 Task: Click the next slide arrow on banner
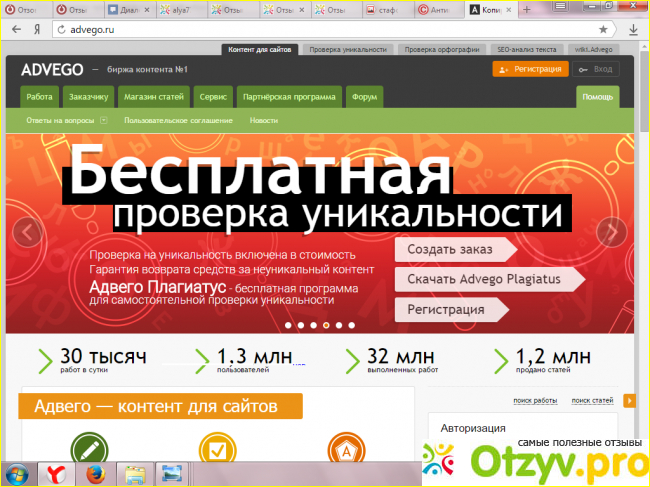coord(609,232)
